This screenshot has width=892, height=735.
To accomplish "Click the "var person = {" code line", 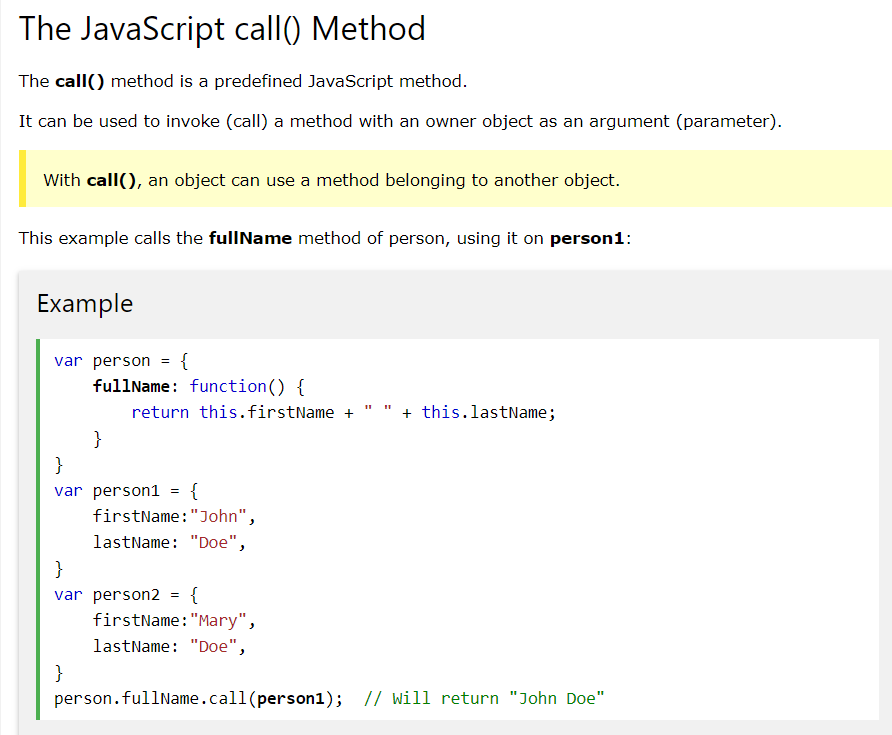I will [x=115, y=360].
